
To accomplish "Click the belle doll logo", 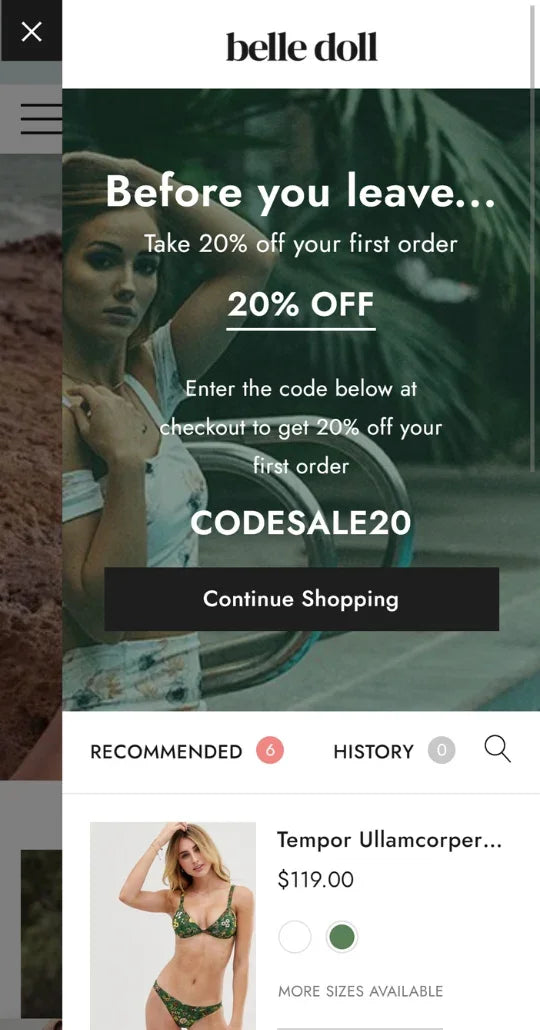I will pos(302,47).
